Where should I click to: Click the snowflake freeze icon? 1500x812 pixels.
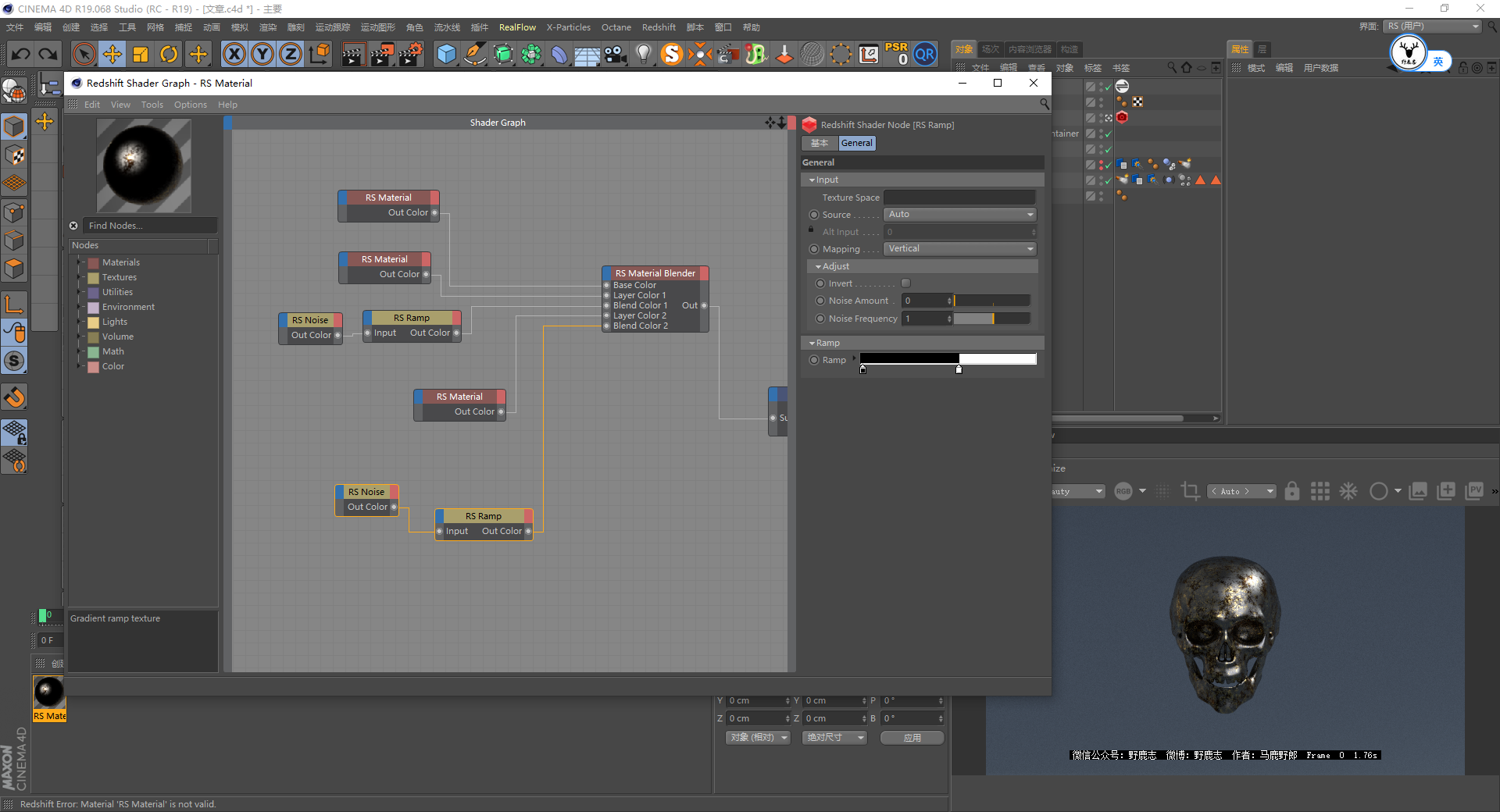(1348, 491)
